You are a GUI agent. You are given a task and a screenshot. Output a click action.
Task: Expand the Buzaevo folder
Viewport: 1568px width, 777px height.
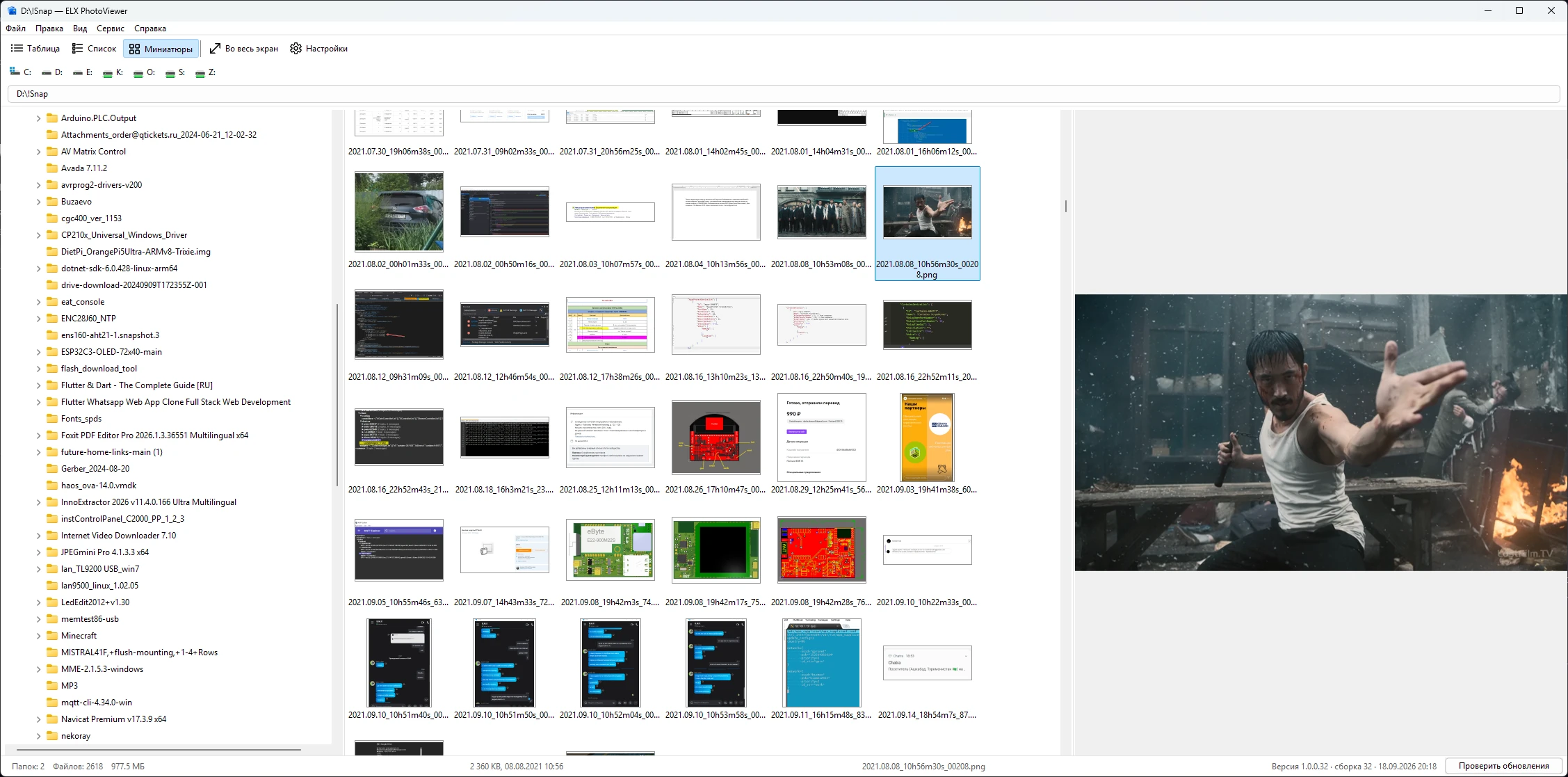[x=38, y=202]
